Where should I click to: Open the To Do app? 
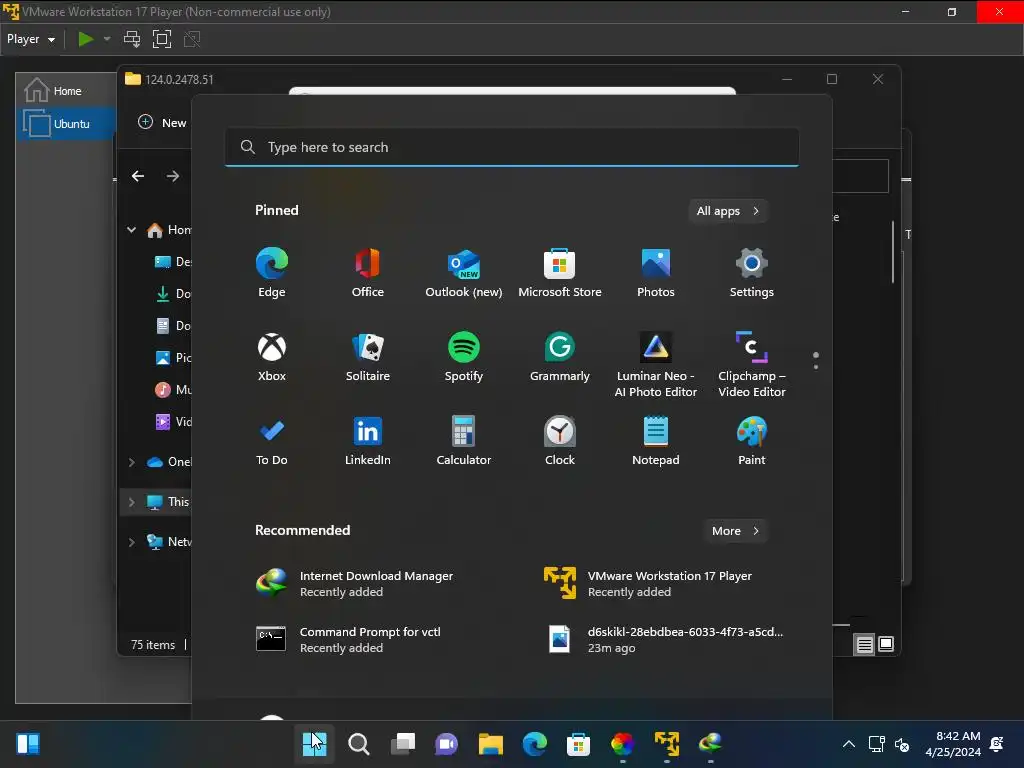pyautogui.click(x=272, y=441)
